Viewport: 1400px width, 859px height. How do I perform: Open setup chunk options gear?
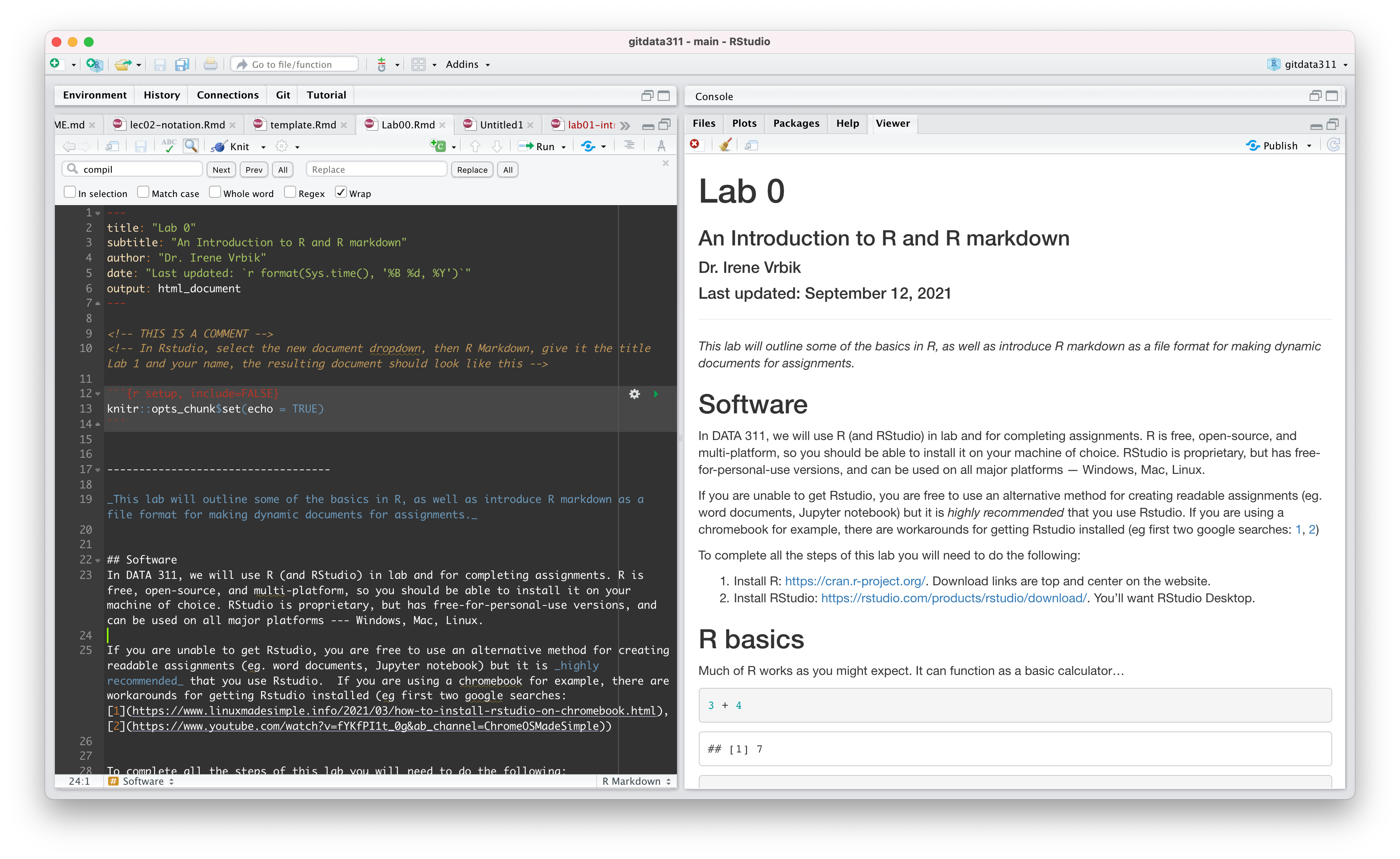click(635, 394)
